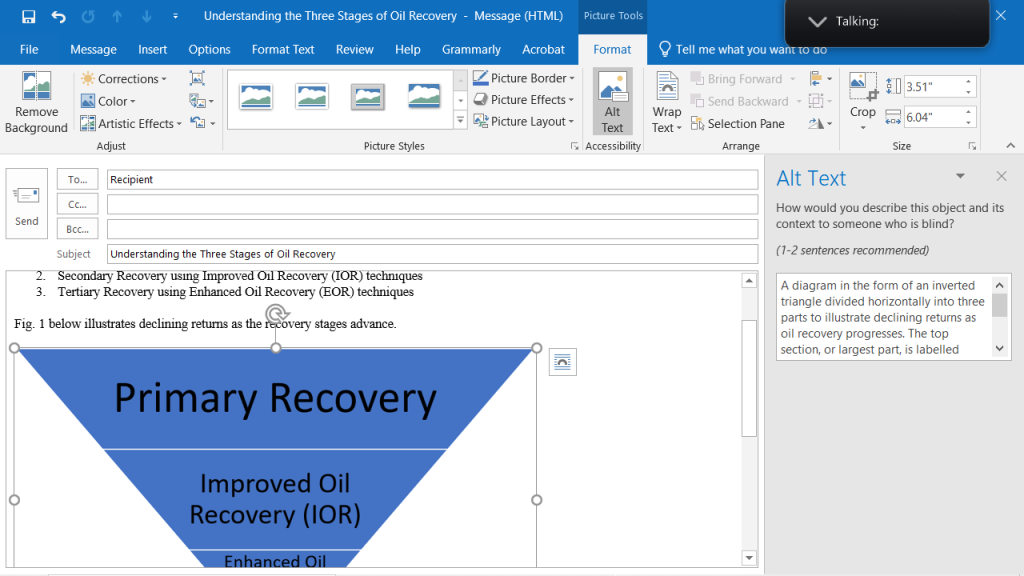
Task: Go to next item with down arrow
Action: [146, 16]
